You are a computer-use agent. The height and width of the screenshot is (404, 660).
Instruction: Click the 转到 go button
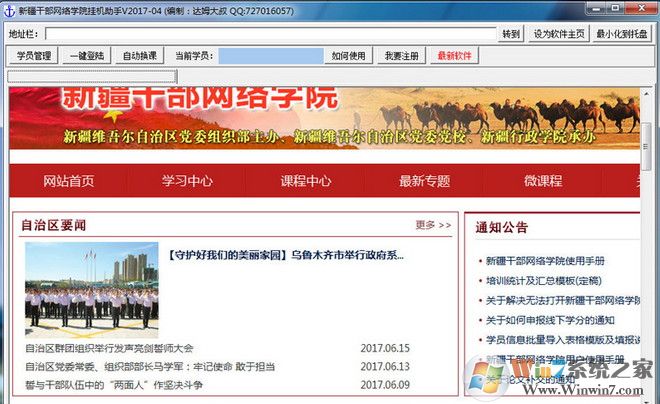click(511, 34)
